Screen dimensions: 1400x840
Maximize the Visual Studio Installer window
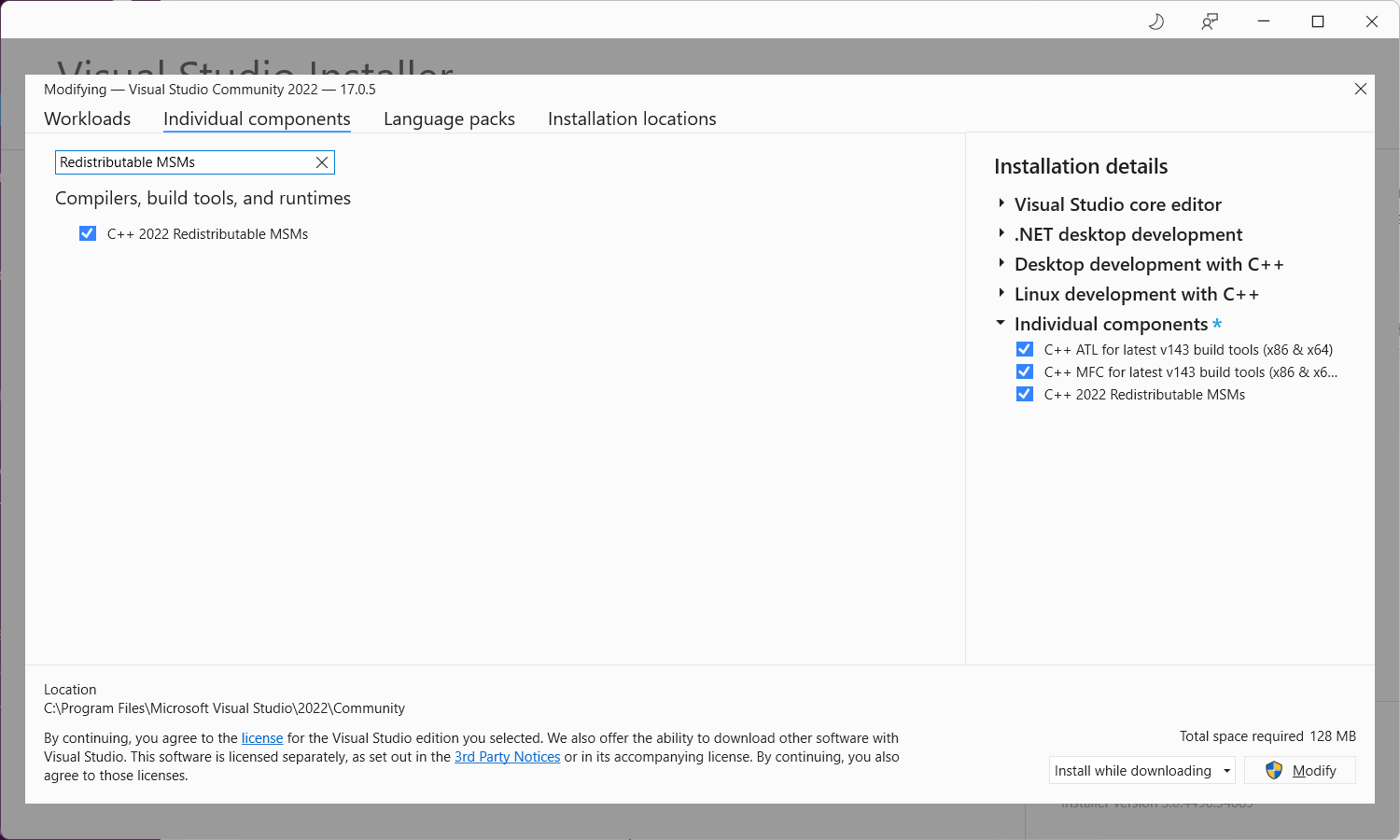click(1318, 21)
